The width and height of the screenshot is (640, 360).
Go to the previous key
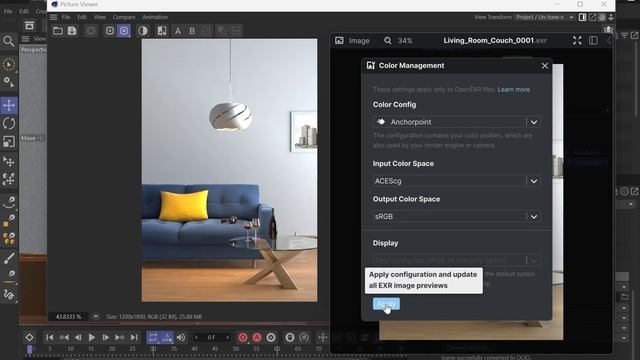click(x=64, y=337)
